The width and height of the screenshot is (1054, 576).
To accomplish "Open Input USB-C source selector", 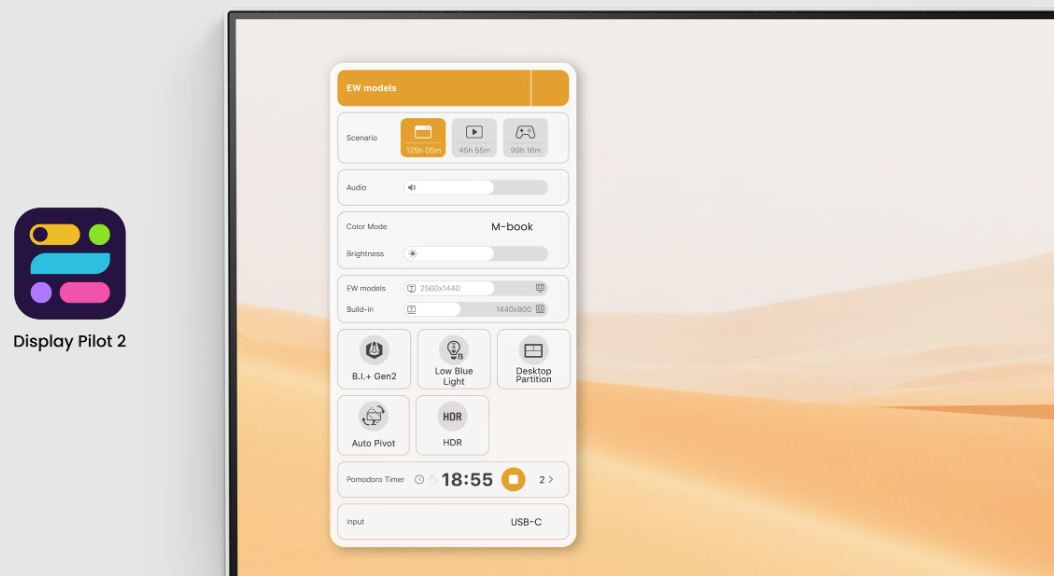I will tap(526, 522).
